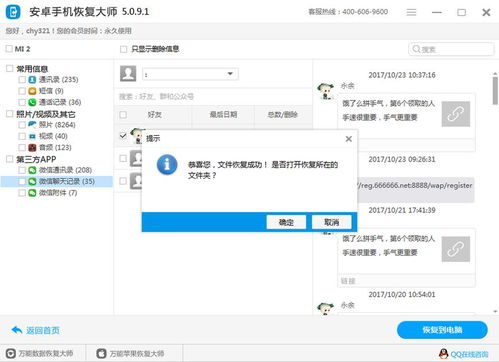Select the 微信聊天记录 (35) tree item
This screenshot has height=362, width=499.
coord(57,181)
